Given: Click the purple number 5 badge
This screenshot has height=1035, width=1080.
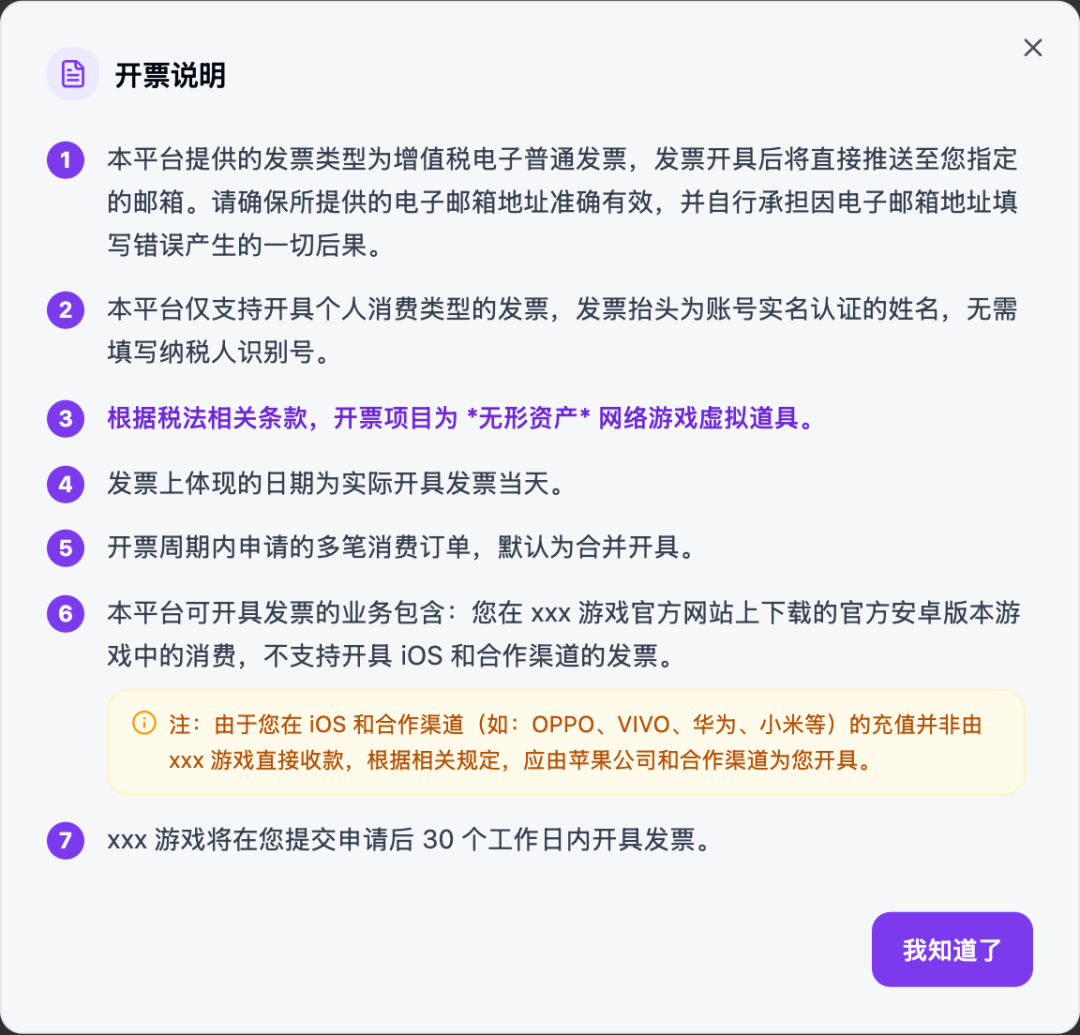Looking at the screenshot, I should pos(65,548).
